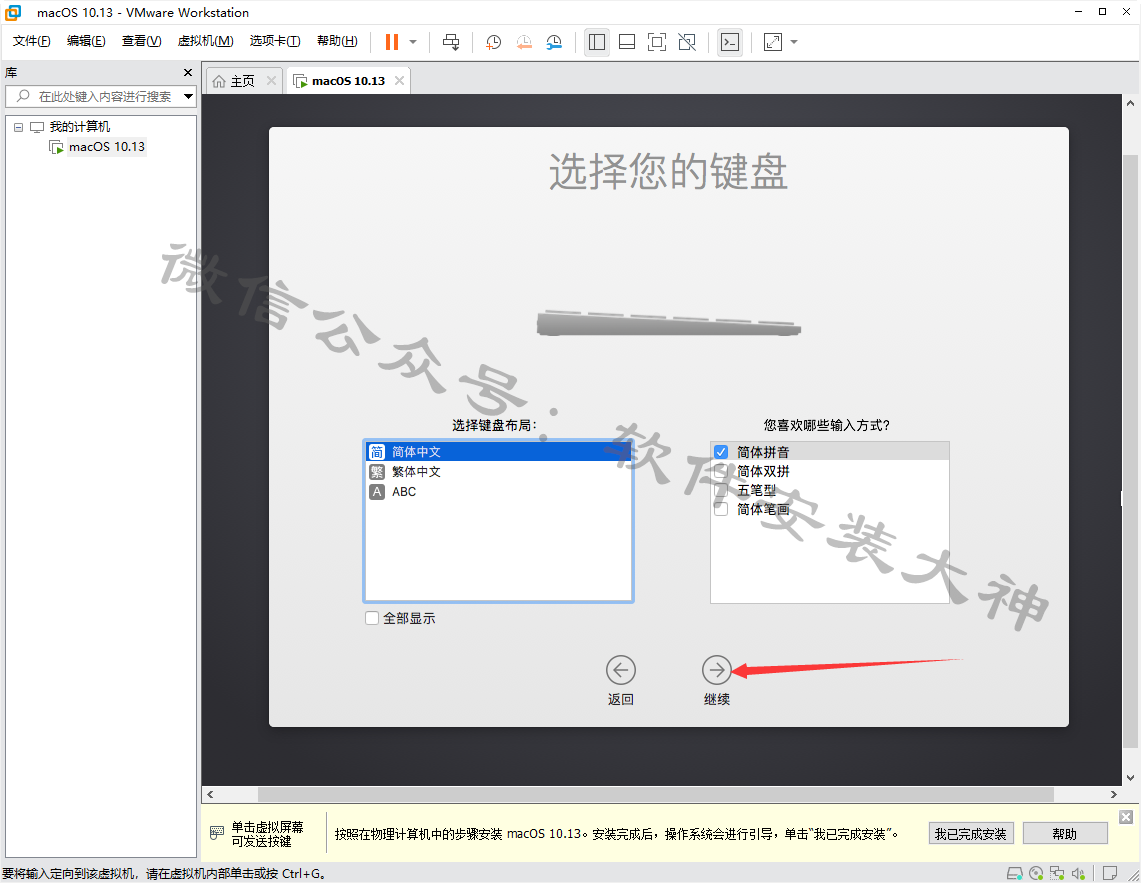Take a snapshot of this virtual machine

click(493, 42)
